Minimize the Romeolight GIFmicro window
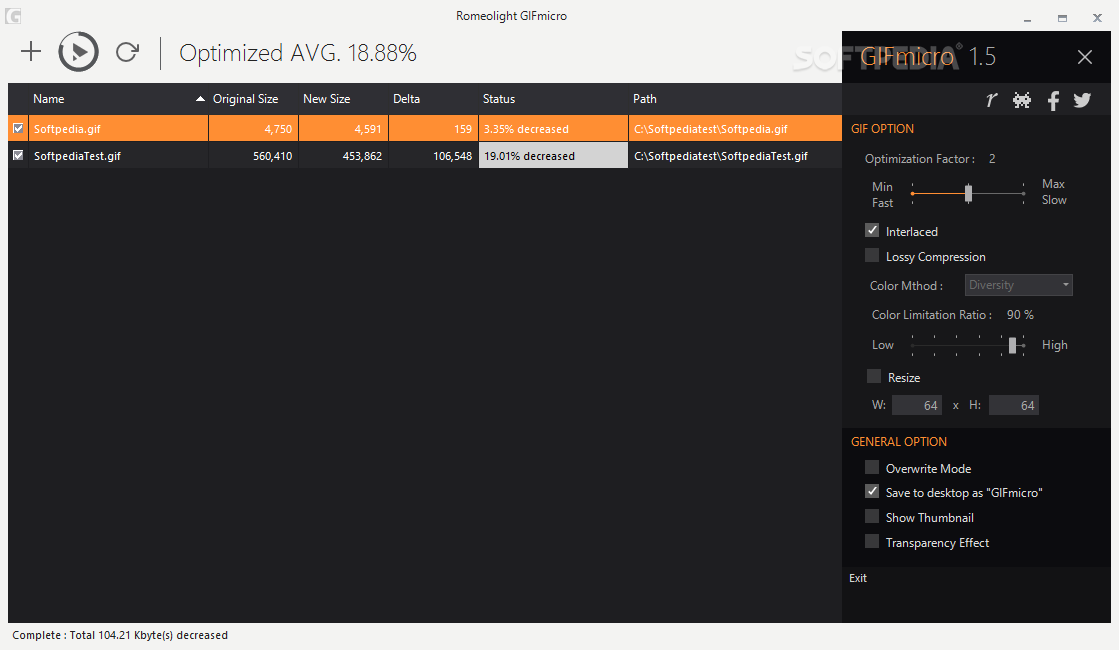Viewport: 1119px width, 650px height. [1027, 18]
